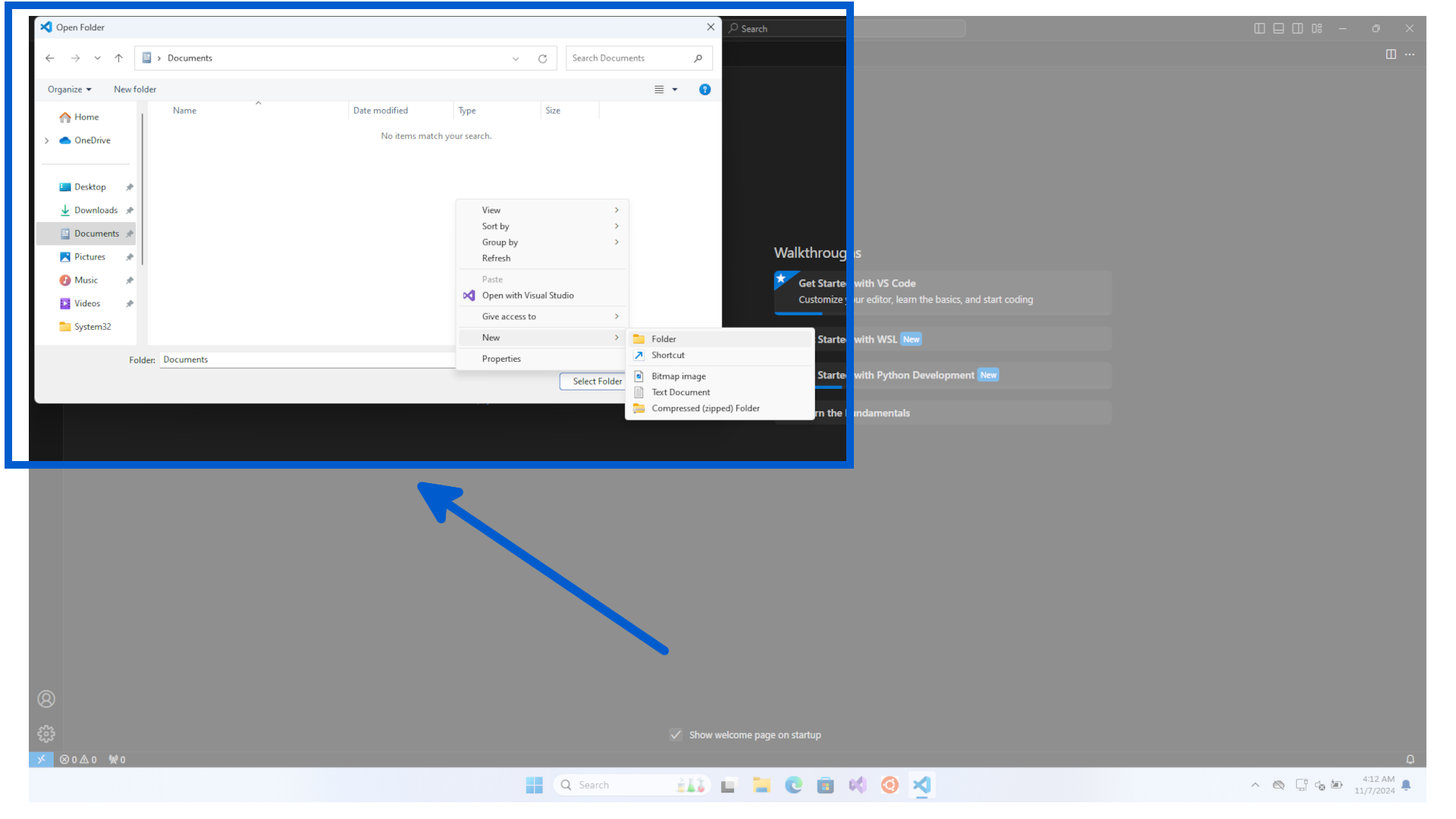
Task: Click the split editor right icon
Action: tap(1391, 55)
